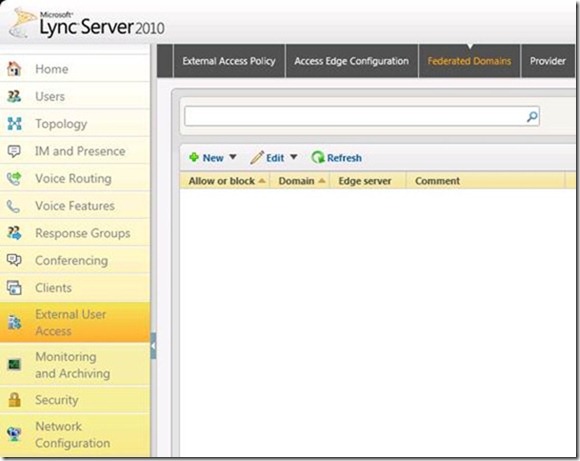The height and width of the screenshot is (461, 580).
Task: Open Voice Routing section
Action: point(75,178)
